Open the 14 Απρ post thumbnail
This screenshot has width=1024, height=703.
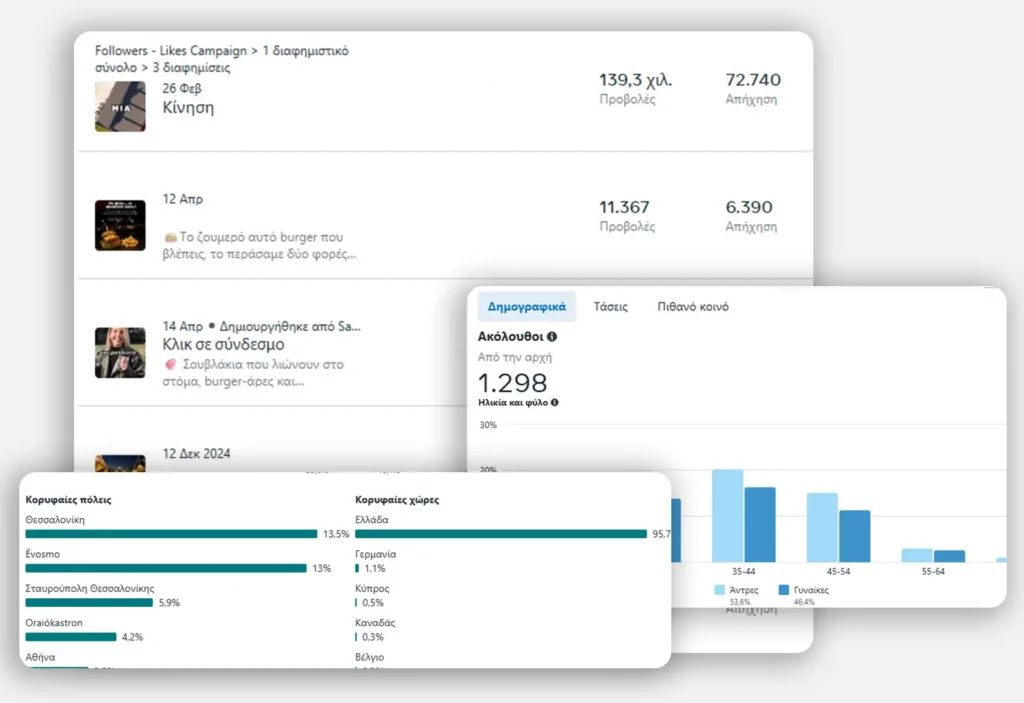120,352
